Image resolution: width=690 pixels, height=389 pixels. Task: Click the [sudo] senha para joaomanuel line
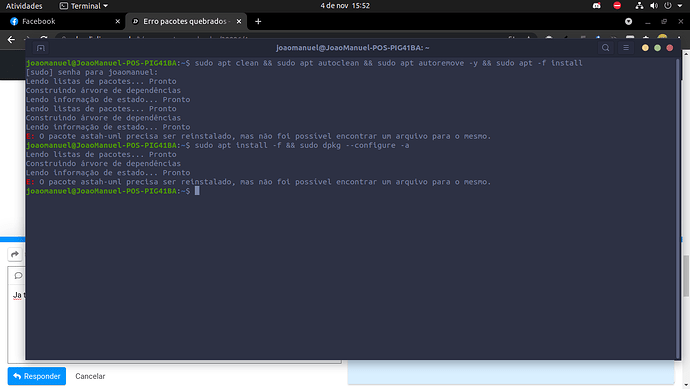coord(92,72)
